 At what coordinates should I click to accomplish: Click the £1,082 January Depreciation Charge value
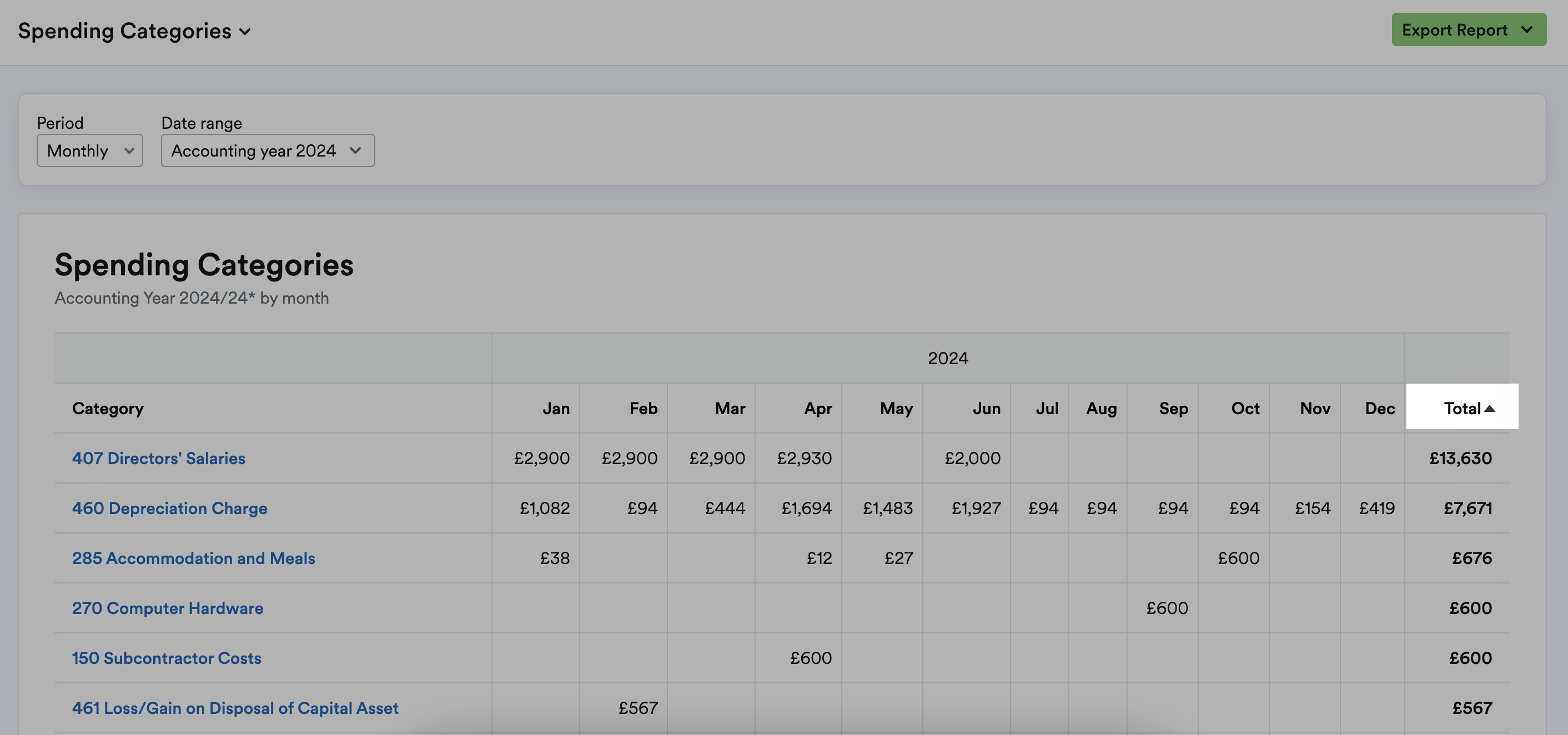tap(544, 508)
